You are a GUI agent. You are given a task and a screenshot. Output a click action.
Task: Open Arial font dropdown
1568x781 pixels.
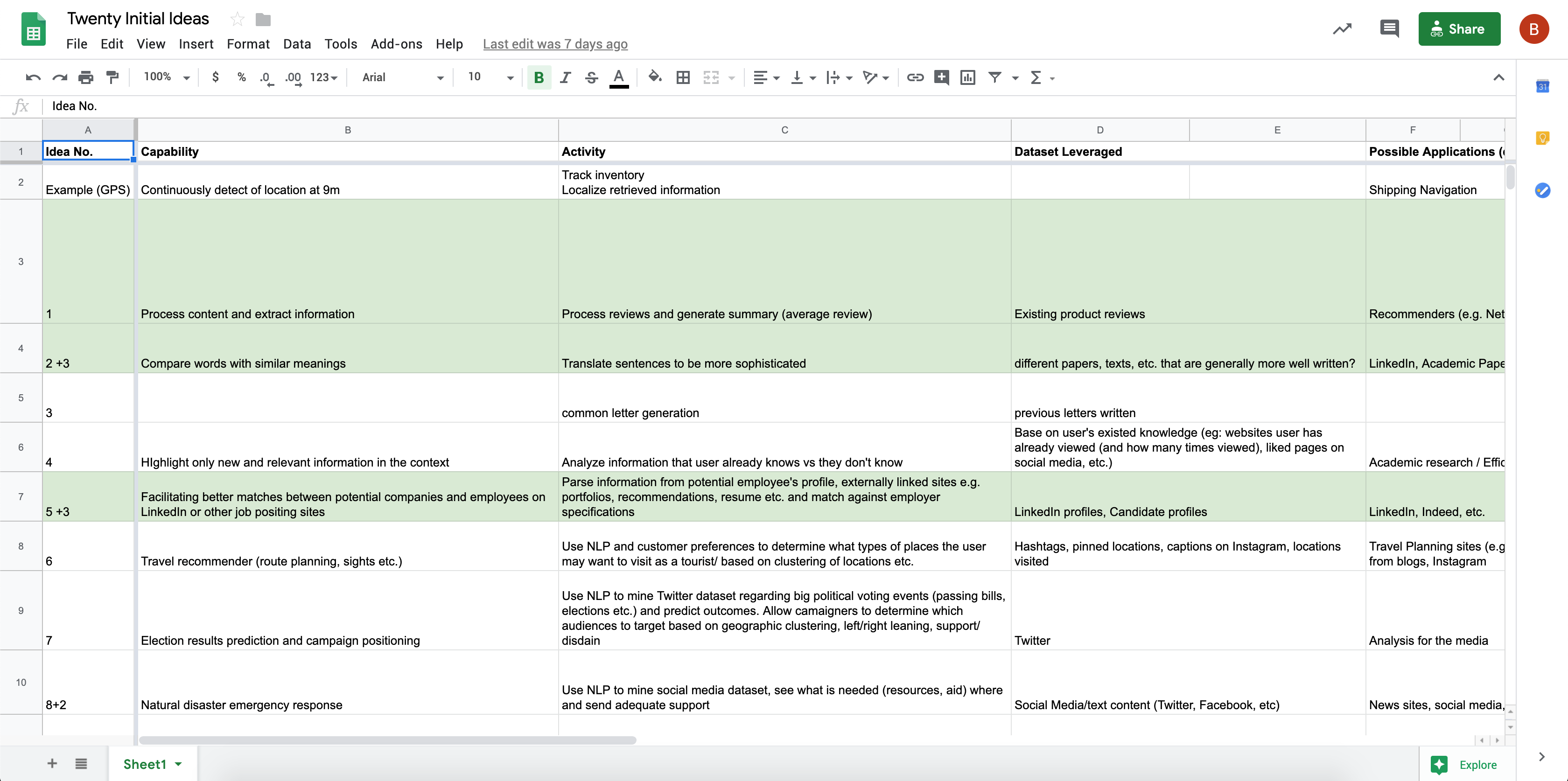click(x=402, y=77)
